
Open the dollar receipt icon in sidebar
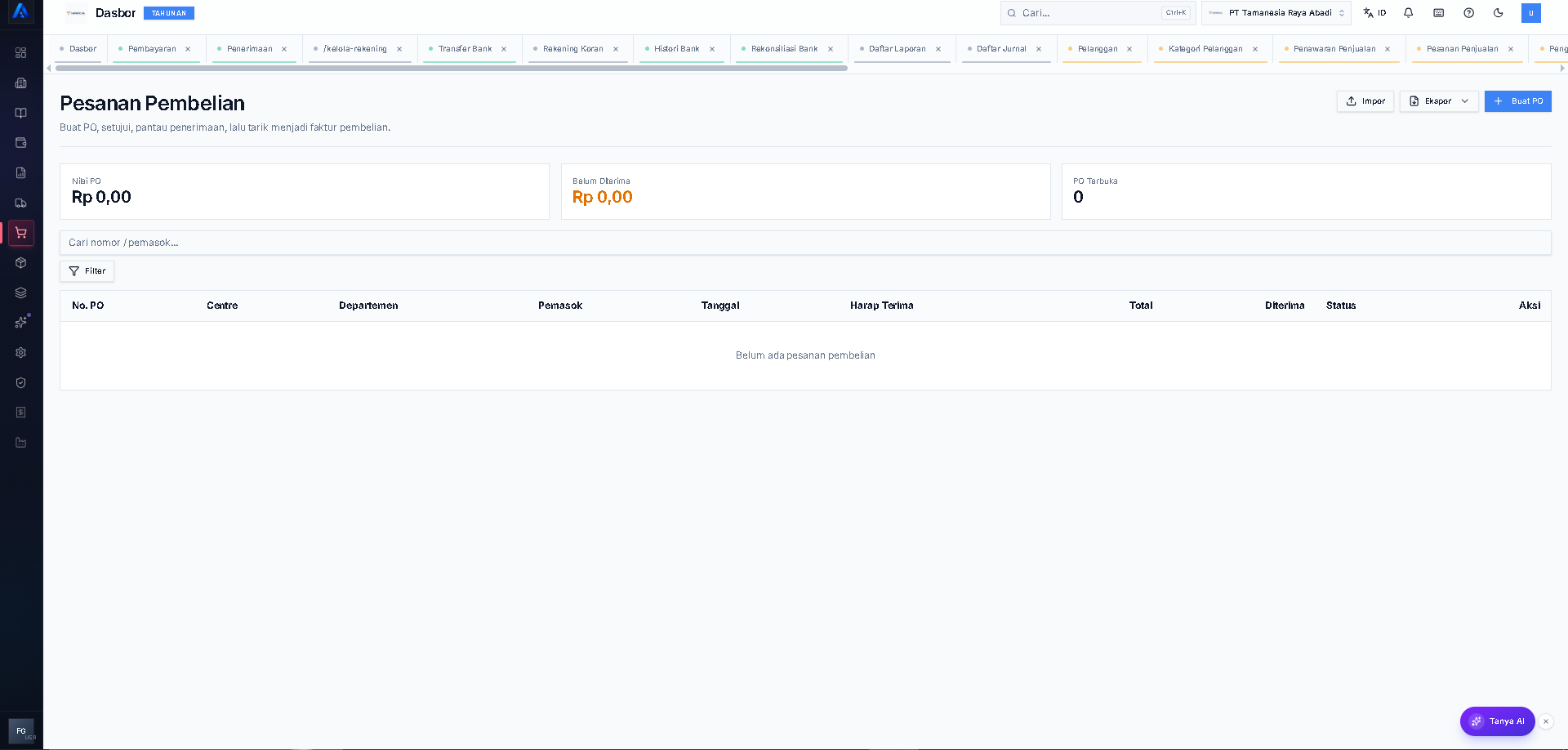21,413
